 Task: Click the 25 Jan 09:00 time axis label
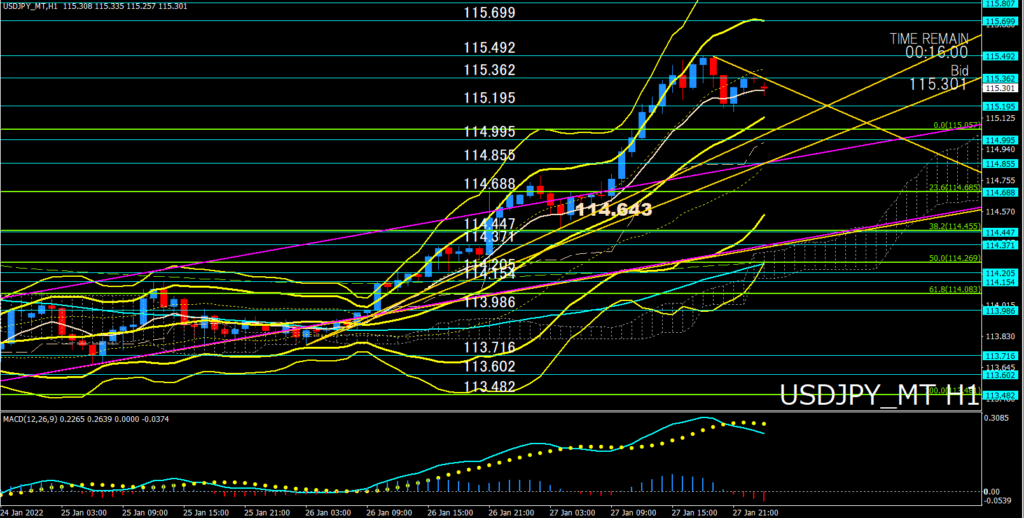(x=144, y=513)
